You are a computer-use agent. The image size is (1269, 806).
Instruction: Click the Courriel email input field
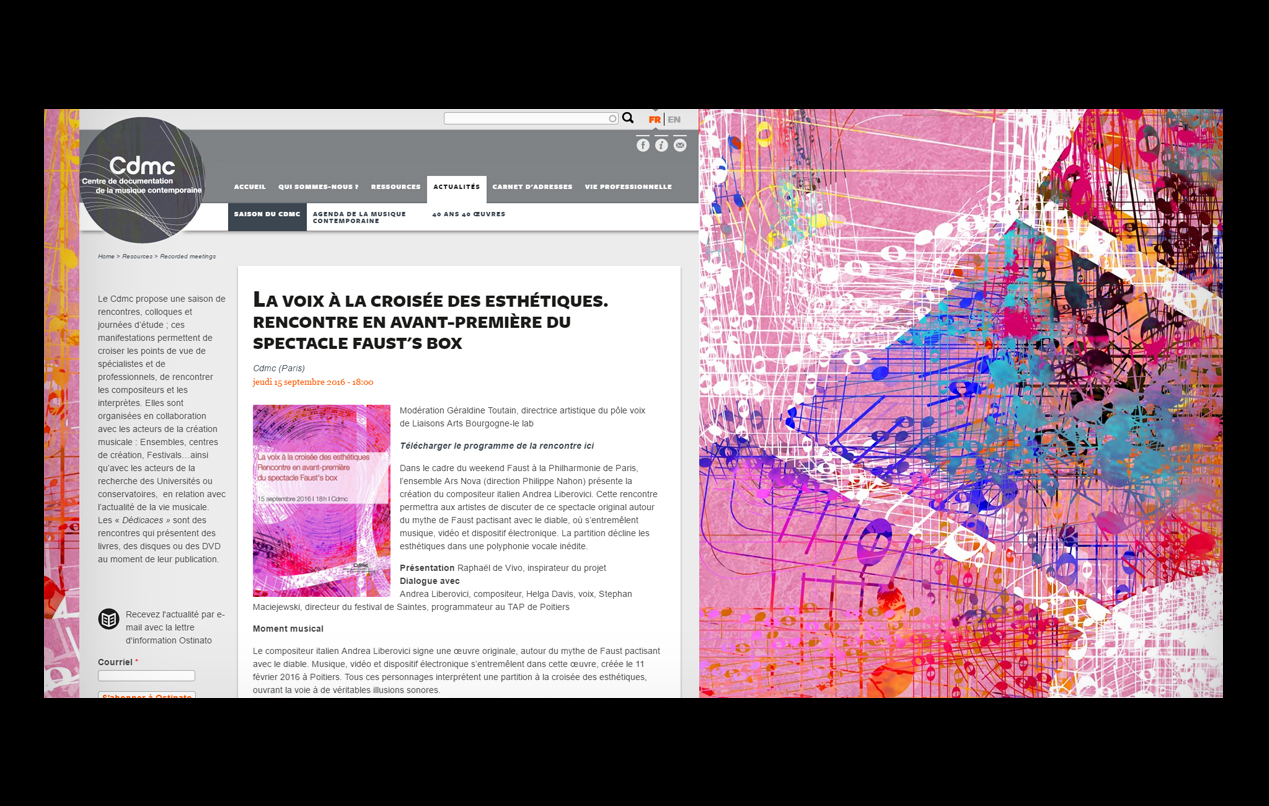[147, 676]
